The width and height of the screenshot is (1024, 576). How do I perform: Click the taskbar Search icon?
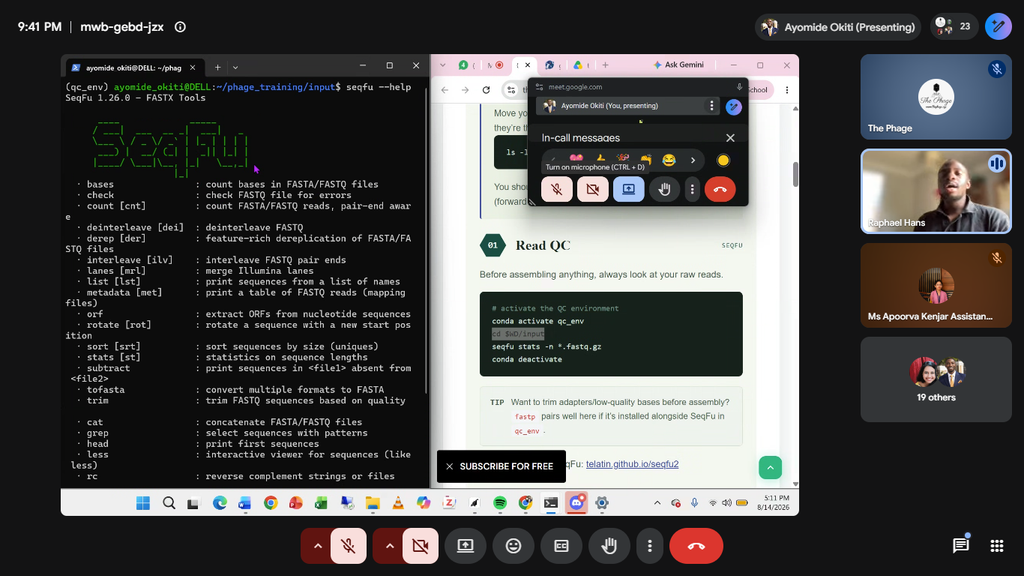pyautogui.click(x=168, y=503)
